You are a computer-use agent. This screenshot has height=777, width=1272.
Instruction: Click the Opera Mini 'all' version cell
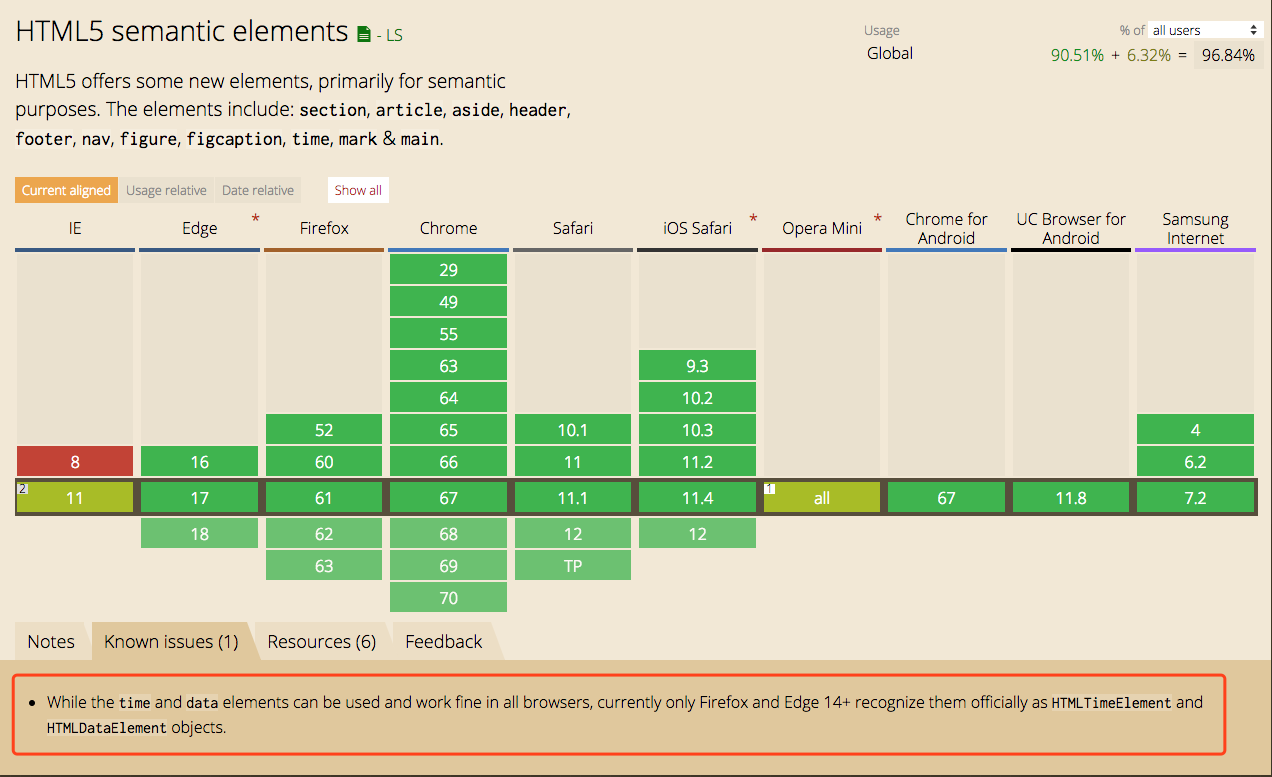coord(822,498)
